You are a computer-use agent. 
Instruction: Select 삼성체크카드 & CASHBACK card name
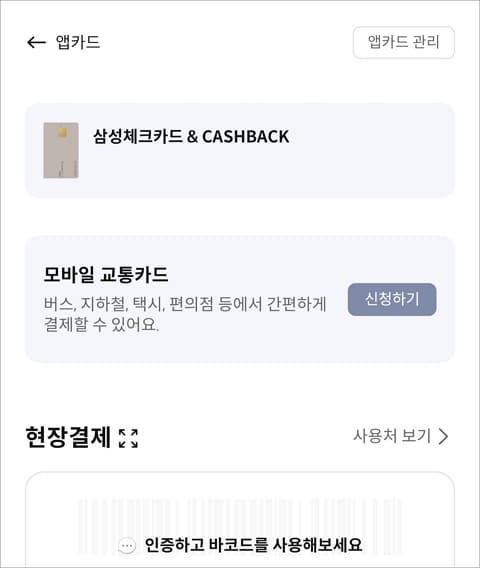(191, 137)
